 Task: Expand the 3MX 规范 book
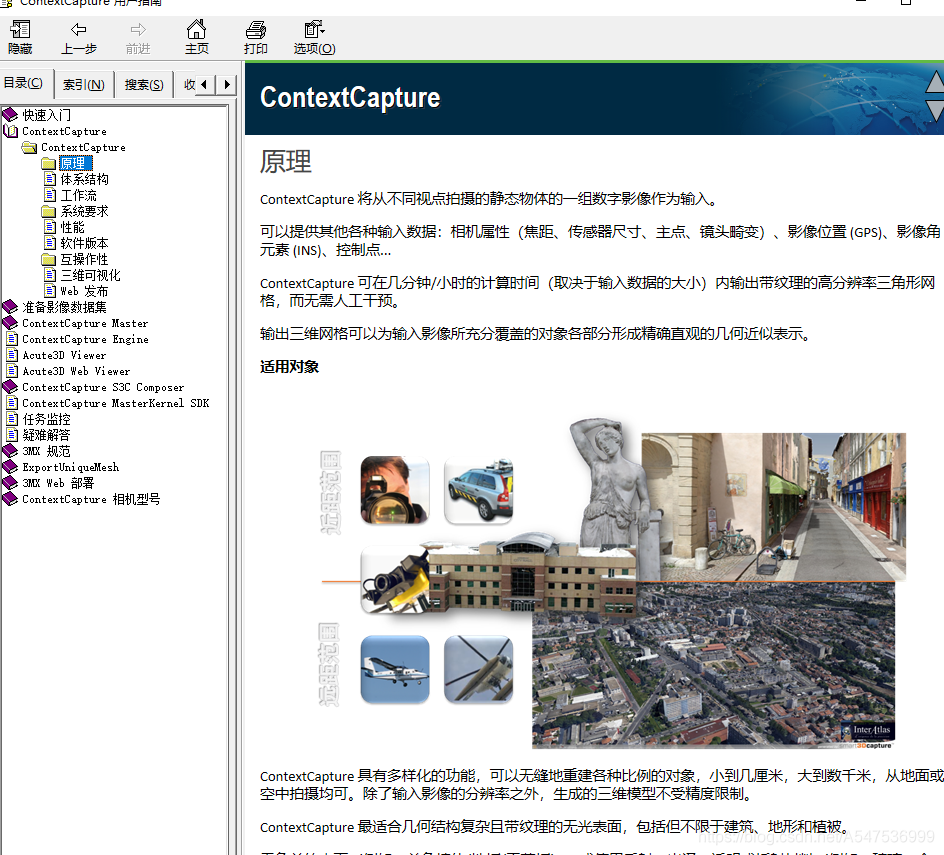click(10, 451)
